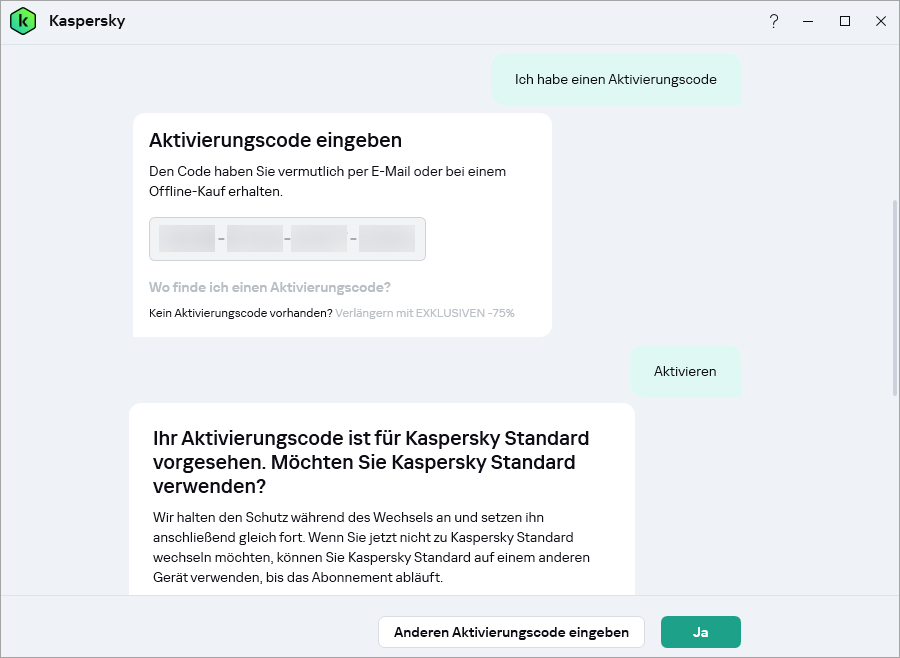The height and width of the screenshot is (658, 900).
Task: Choose Anderen Aktivierungscode eingeben
Action: coord(511,632)
